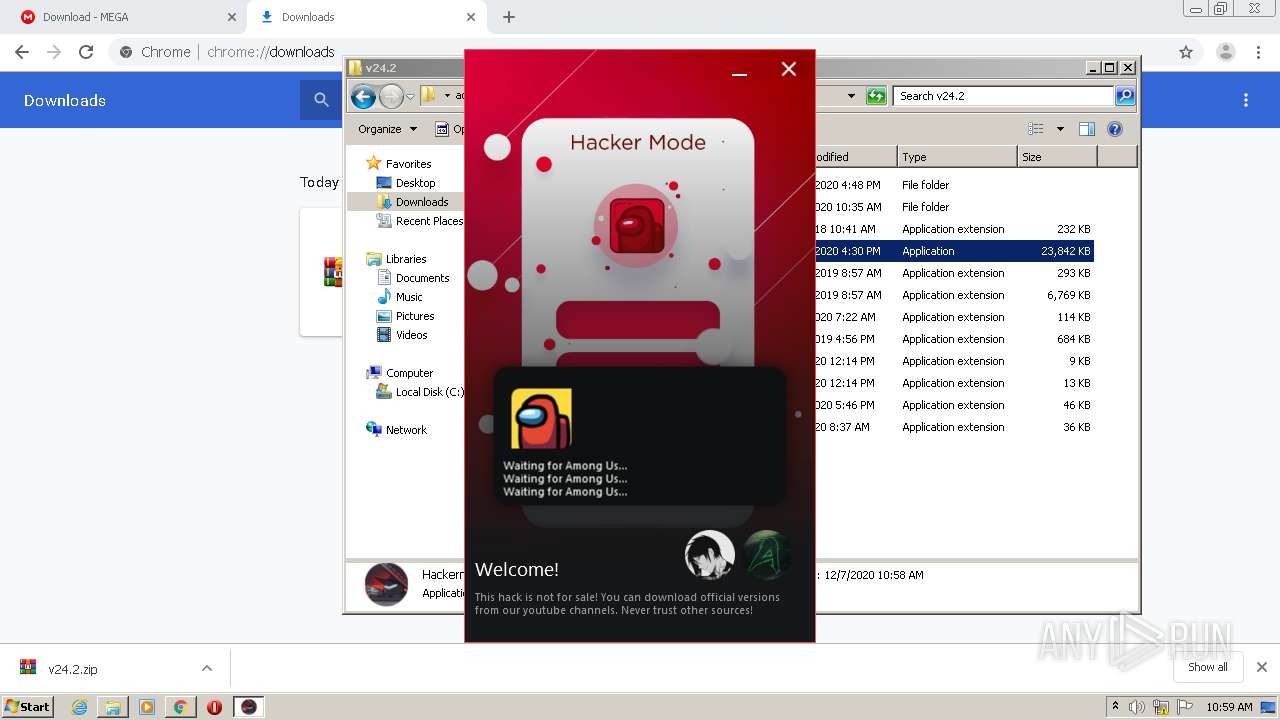Select Downloads in Favorites
This screenshot has width=1280, height=720.
421,202
